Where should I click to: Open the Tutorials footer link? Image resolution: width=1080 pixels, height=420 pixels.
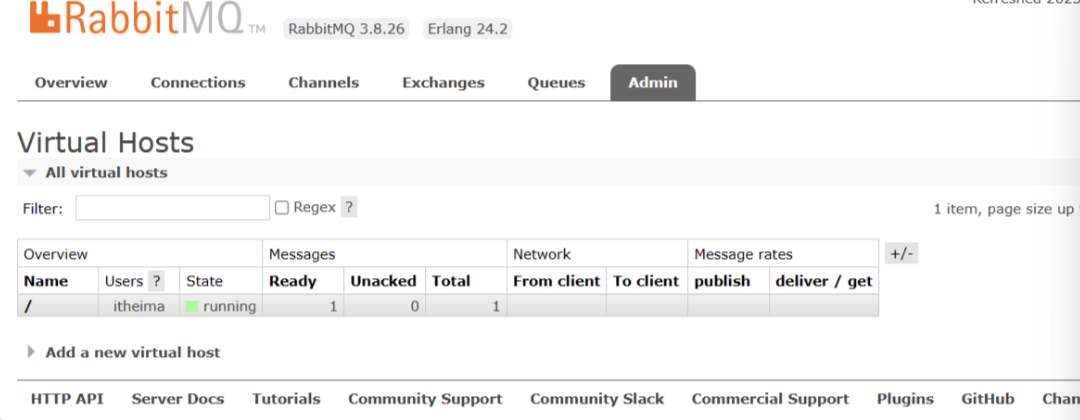(287, 399)
